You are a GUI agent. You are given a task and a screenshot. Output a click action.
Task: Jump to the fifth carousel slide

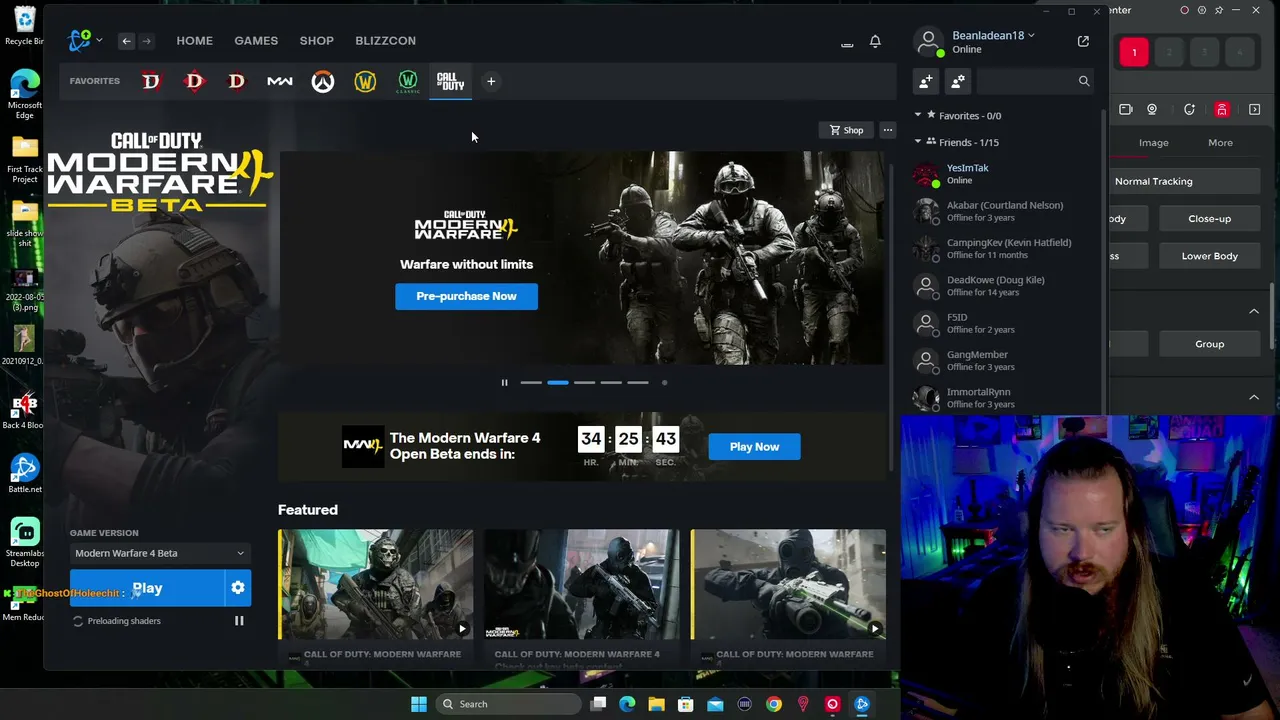[x=637, y=382]
